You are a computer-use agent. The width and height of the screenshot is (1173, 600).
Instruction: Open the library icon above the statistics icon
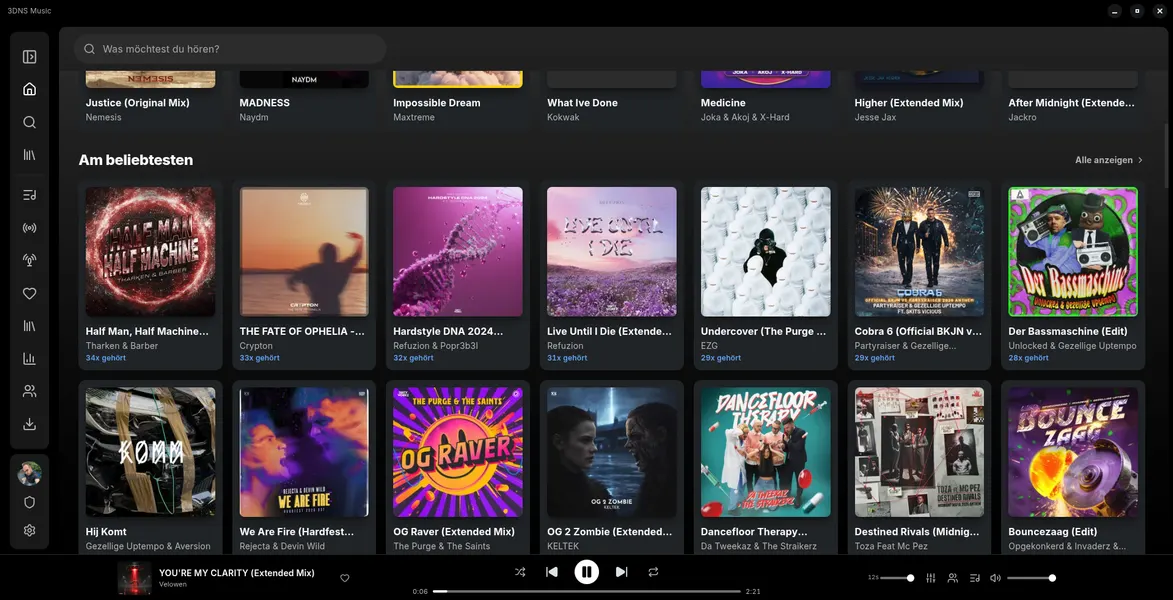pos(29,326)
